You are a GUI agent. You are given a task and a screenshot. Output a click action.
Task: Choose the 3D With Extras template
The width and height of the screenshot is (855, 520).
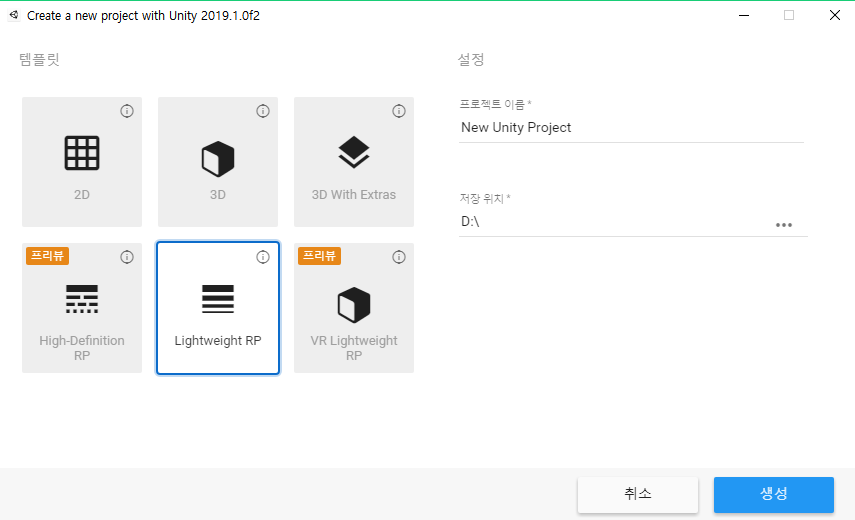(x=354, y=162)
